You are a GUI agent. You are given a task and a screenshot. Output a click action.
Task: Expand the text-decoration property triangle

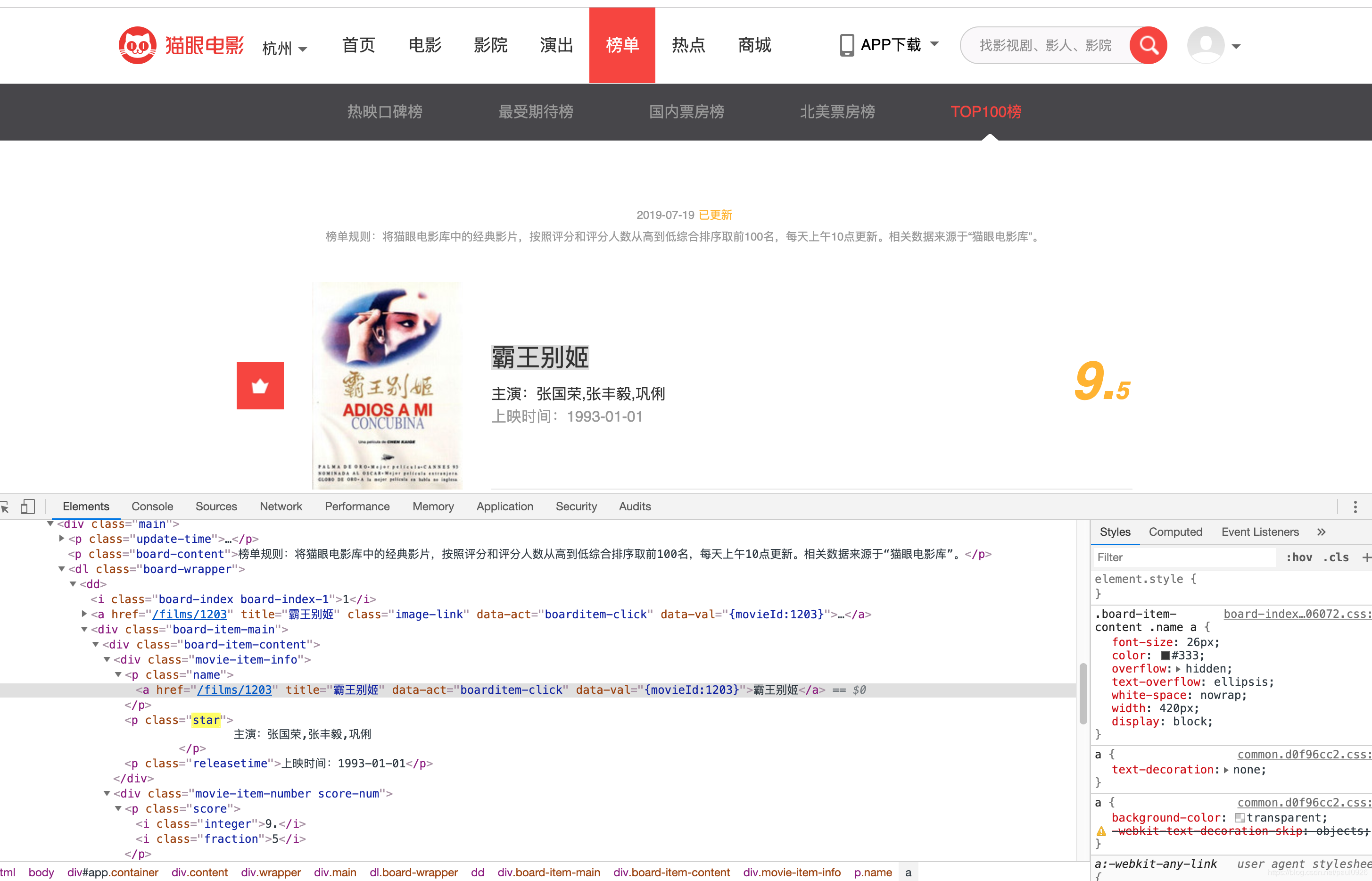(1226, 770)
